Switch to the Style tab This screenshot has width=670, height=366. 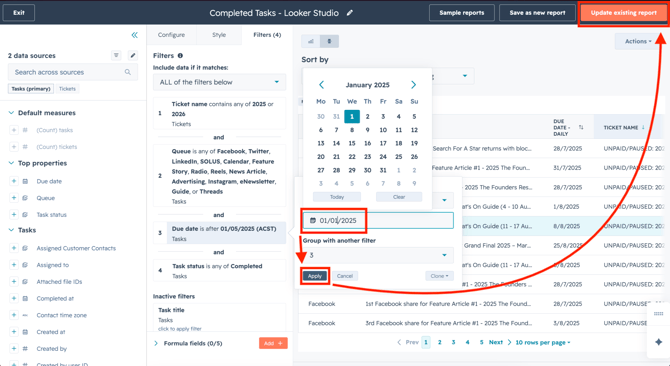point(219,35)
